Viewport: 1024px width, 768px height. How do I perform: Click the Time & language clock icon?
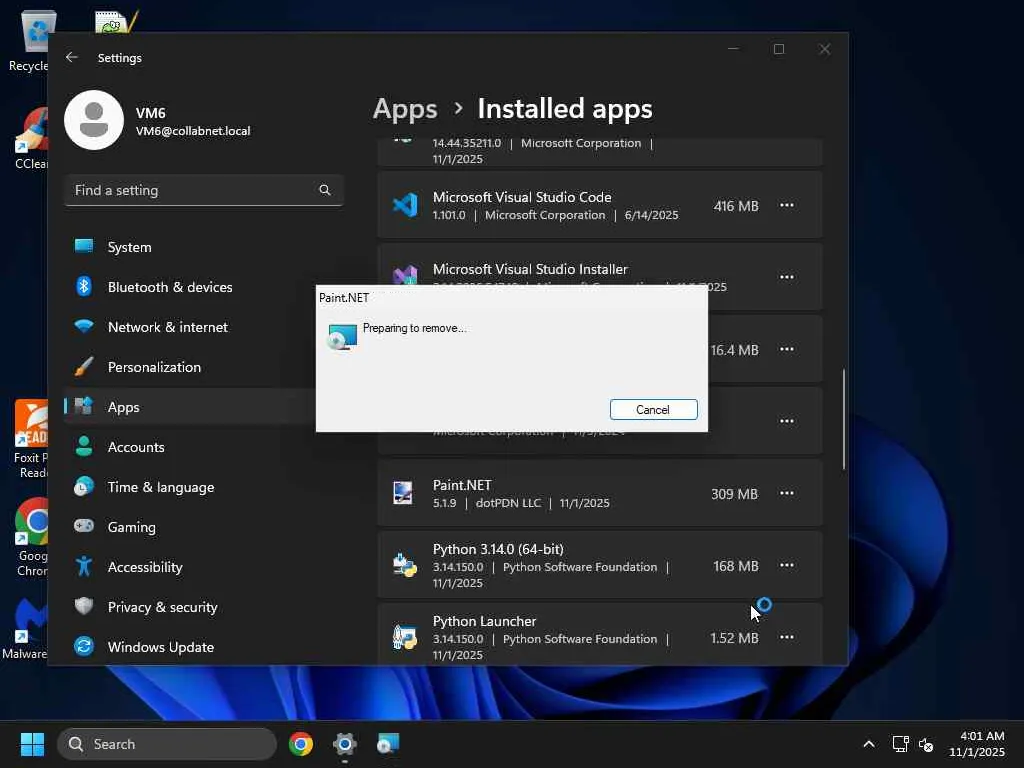tap(84, 487)
